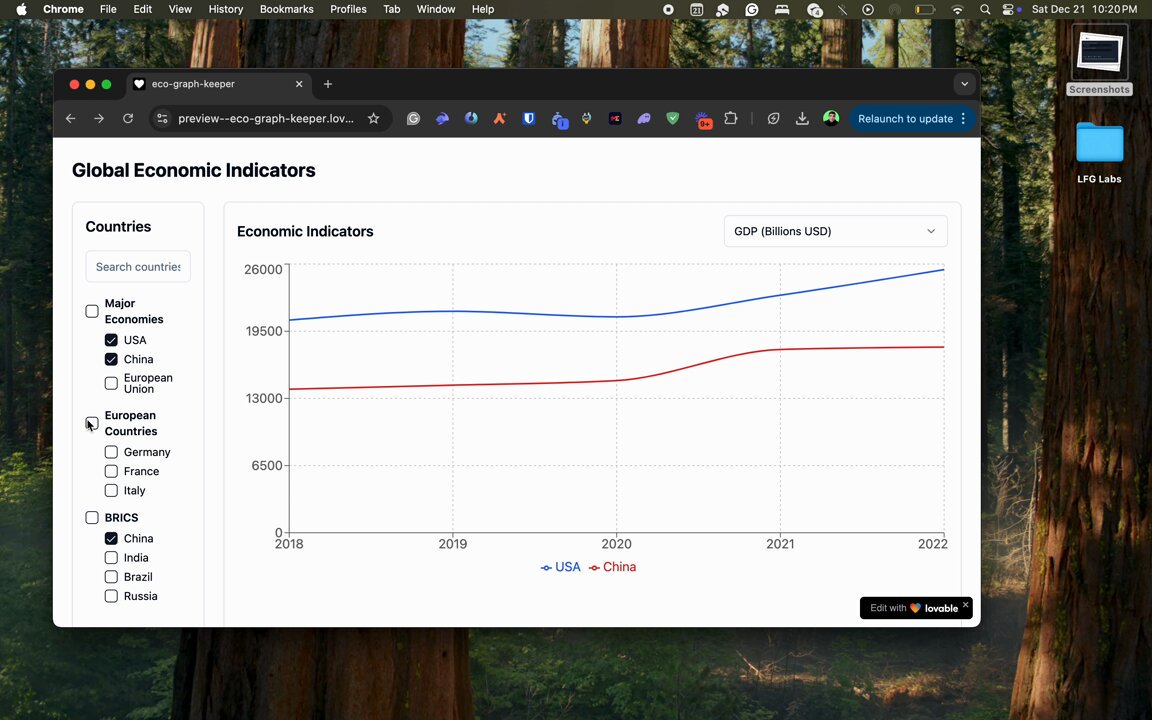Image resolution: width=1152 pixels, height=720 pixels.
Task: Uncheck China under Major Economies
Action: (111, 359)
